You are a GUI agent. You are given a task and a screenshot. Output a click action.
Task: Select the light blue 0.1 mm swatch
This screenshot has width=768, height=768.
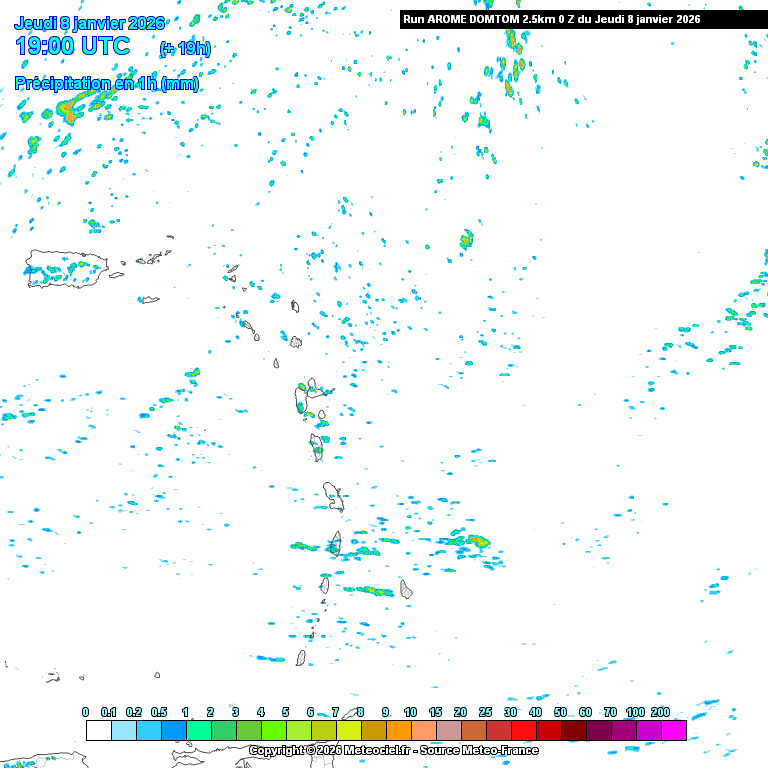[123, 731]
